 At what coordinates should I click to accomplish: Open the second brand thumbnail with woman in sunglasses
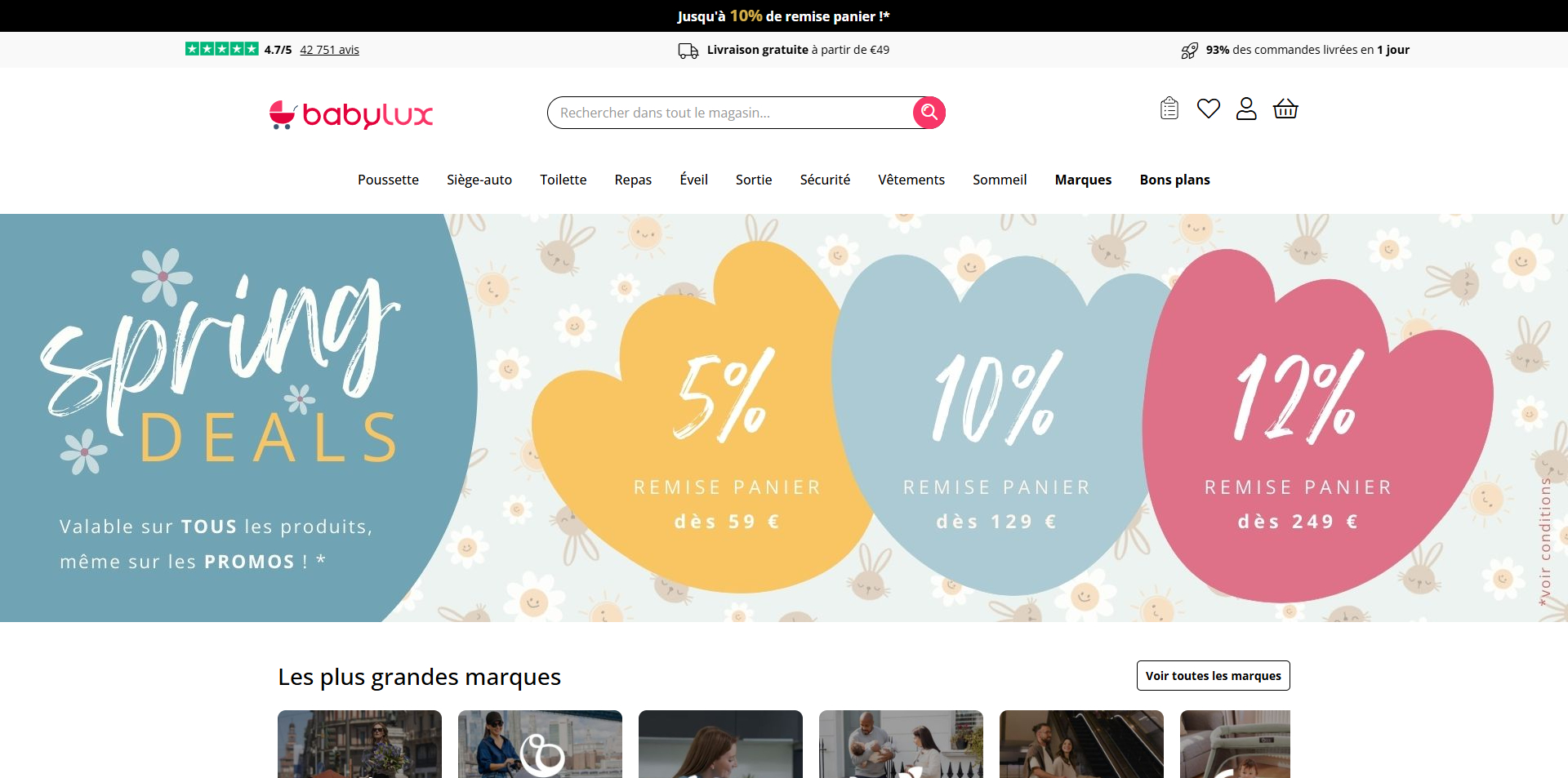[540, 744]
